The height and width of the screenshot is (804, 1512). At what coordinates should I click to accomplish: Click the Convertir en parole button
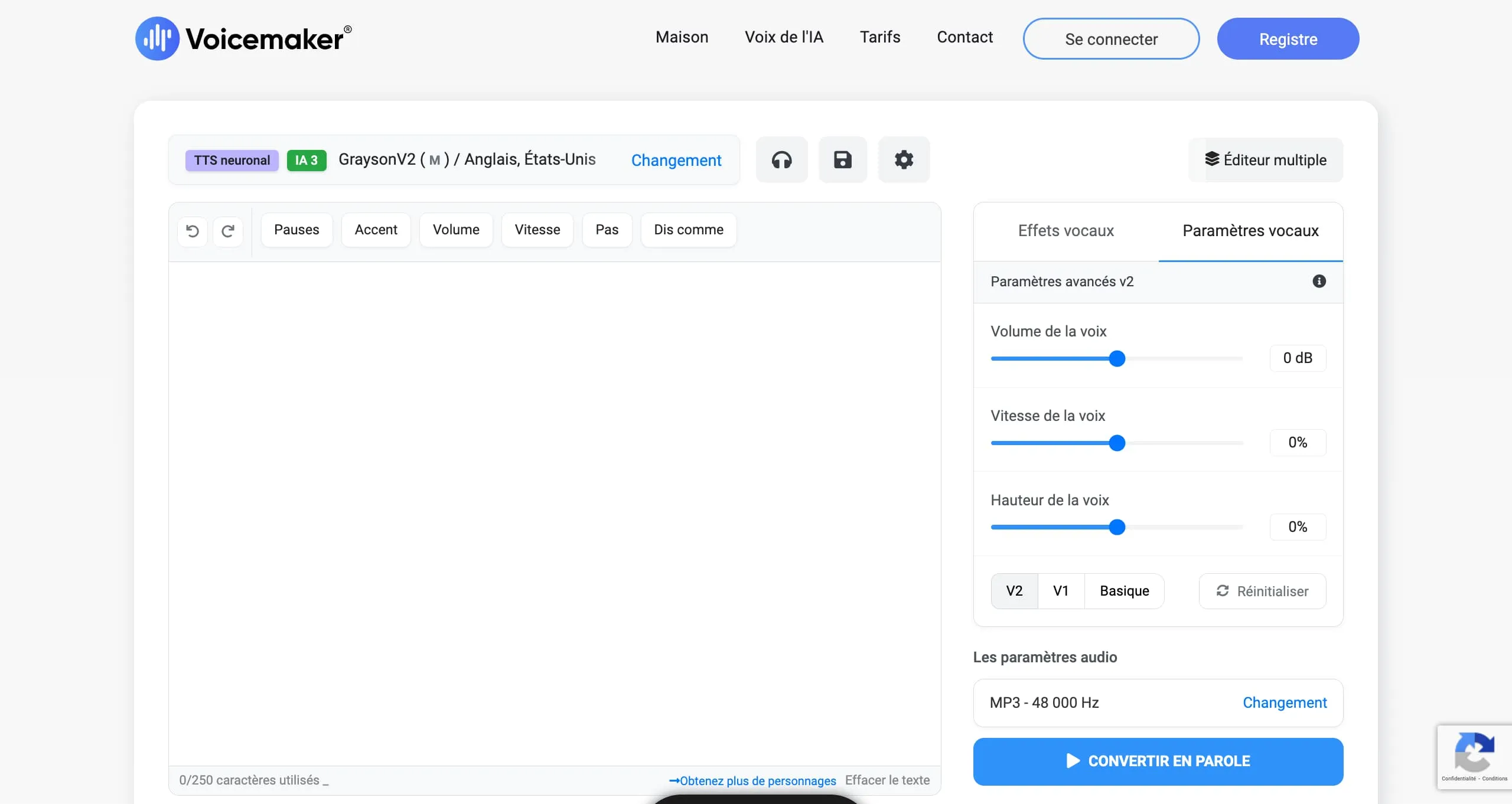(1158, 761)
